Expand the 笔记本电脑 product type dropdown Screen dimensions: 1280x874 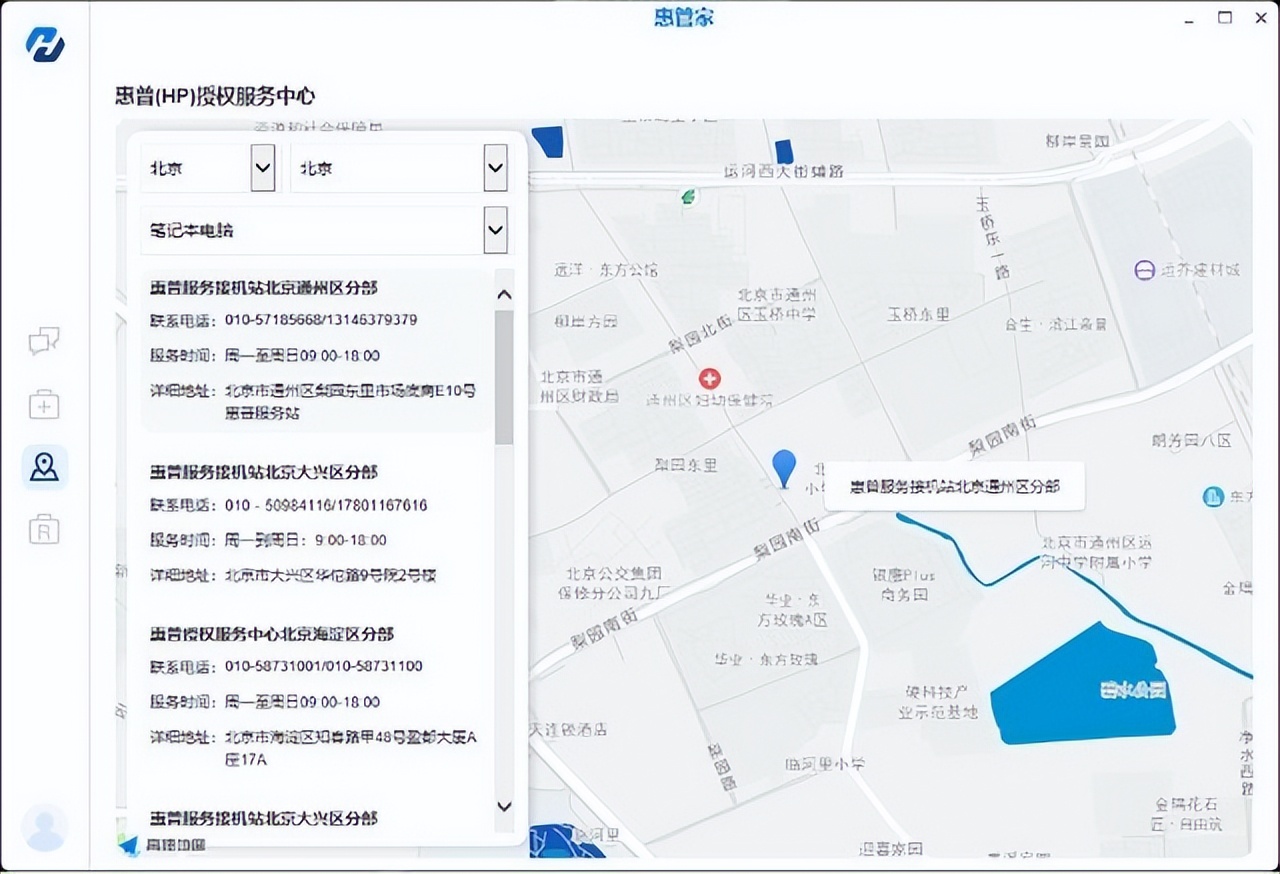click(x=325, y=230)
